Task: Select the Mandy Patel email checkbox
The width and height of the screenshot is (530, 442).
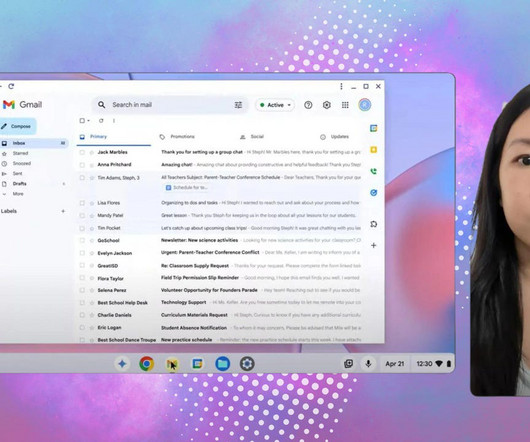Action: 82,216
